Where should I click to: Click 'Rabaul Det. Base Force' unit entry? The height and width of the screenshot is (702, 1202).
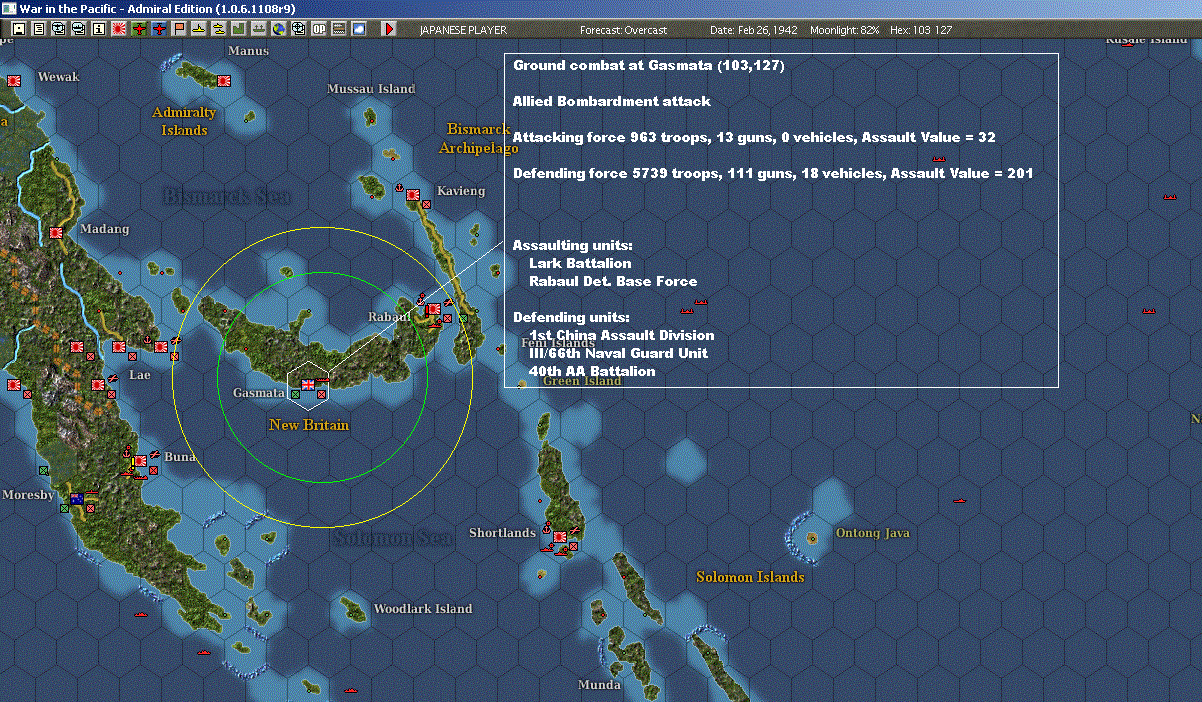(x=613, y=281)
